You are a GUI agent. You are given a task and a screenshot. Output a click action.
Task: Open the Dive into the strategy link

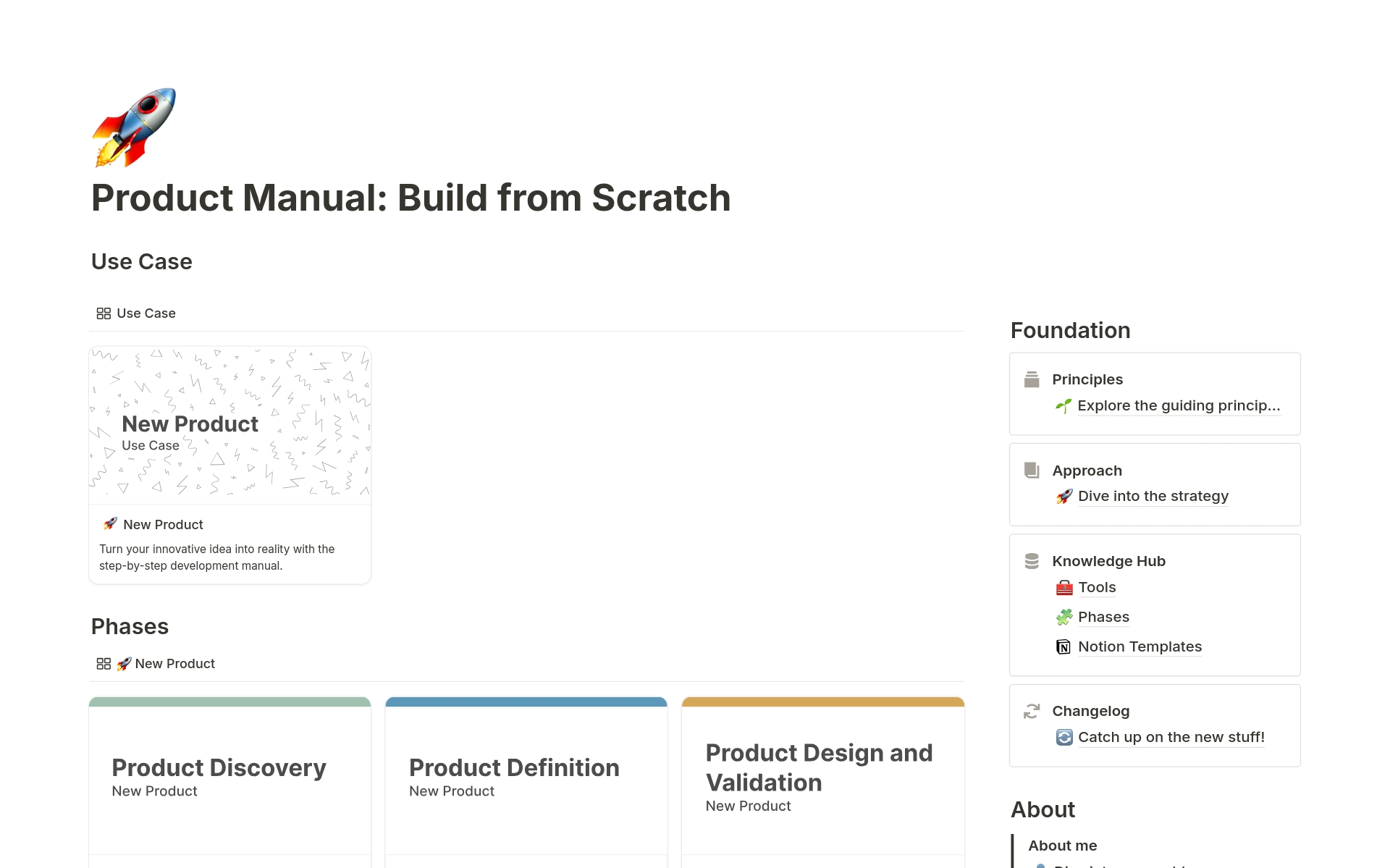pos(1153,496)
